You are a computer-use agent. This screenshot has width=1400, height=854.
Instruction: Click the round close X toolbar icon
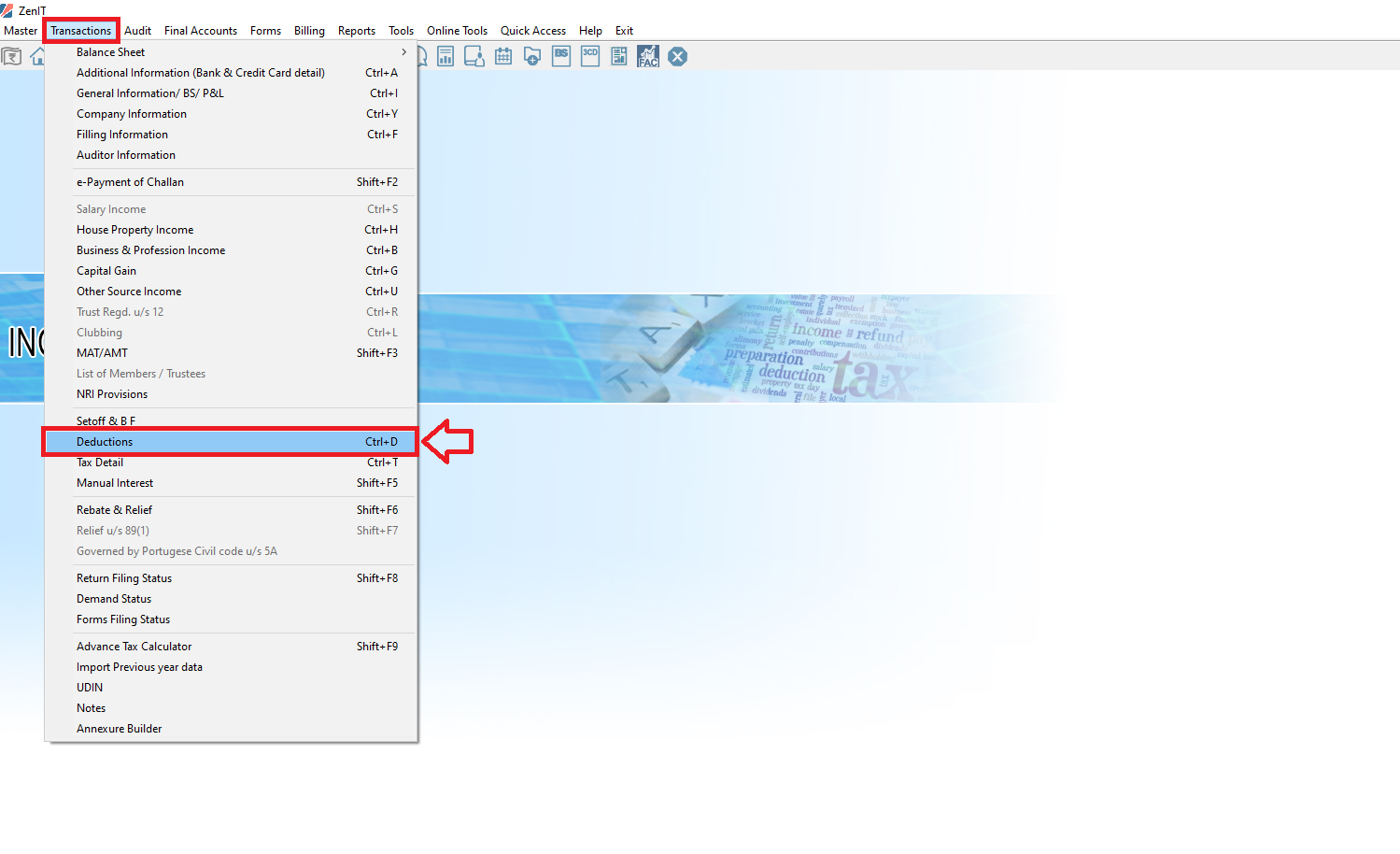point(678,57)
